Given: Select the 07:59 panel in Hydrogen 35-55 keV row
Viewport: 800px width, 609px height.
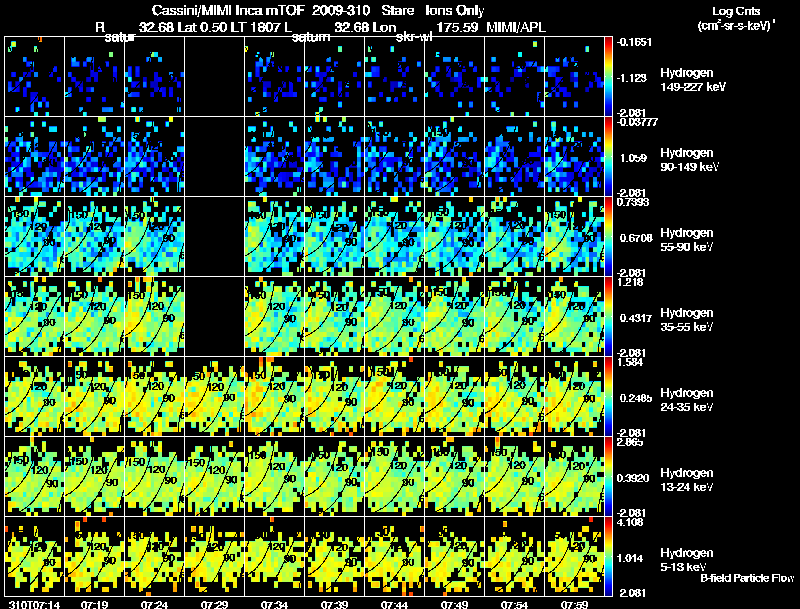Looking at the screenshot, I should (574, 317).
